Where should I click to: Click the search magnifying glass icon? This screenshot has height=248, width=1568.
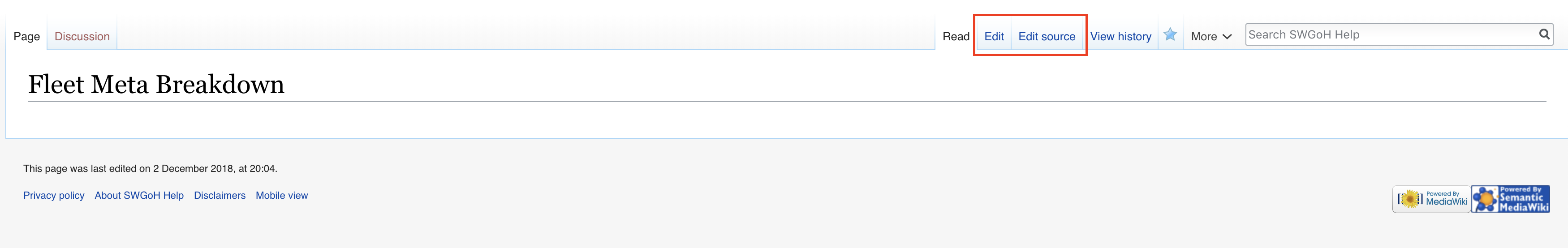click(1544, 34)
